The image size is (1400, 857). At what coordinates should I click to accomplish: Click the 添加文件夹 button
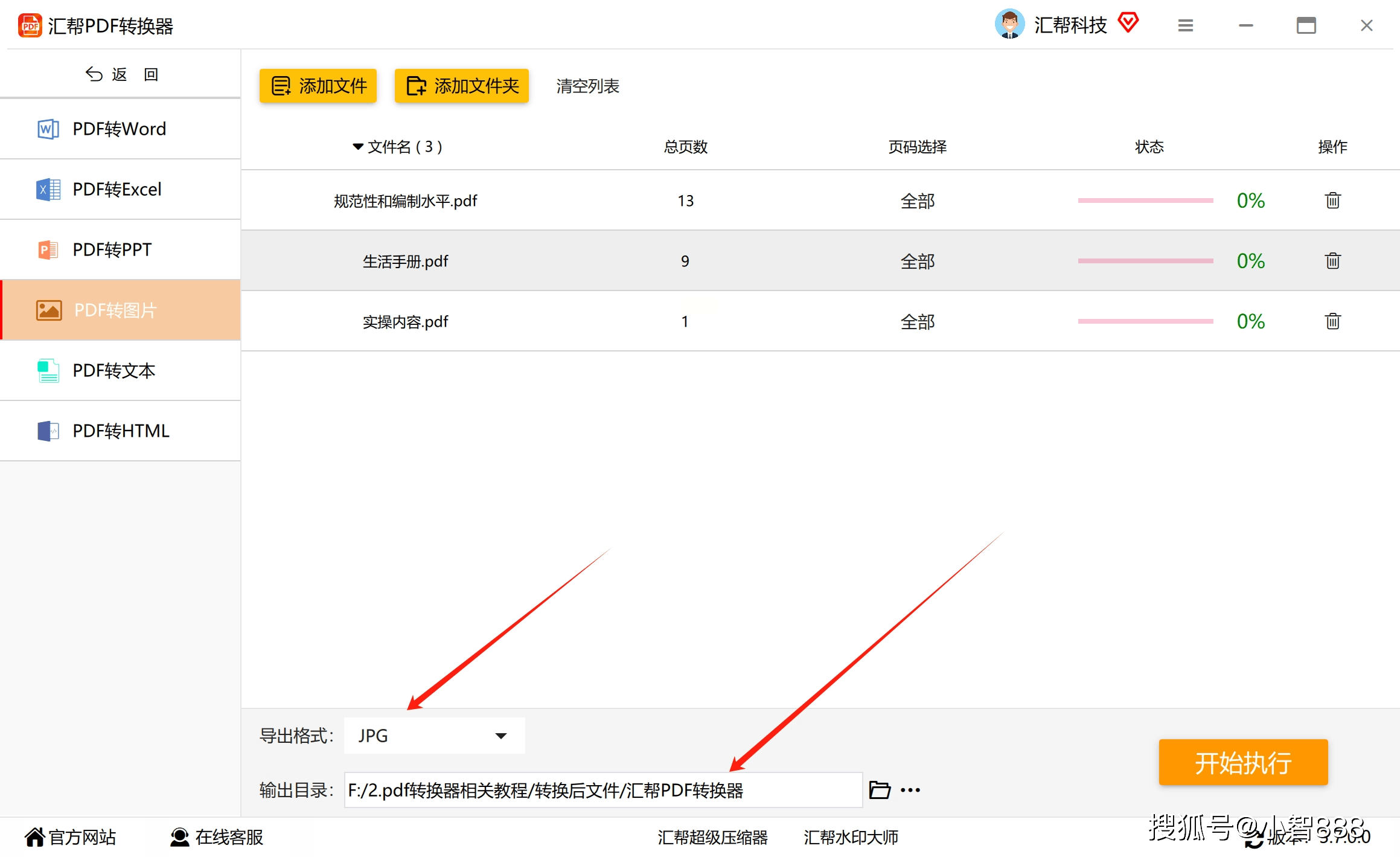coord(462,86)
